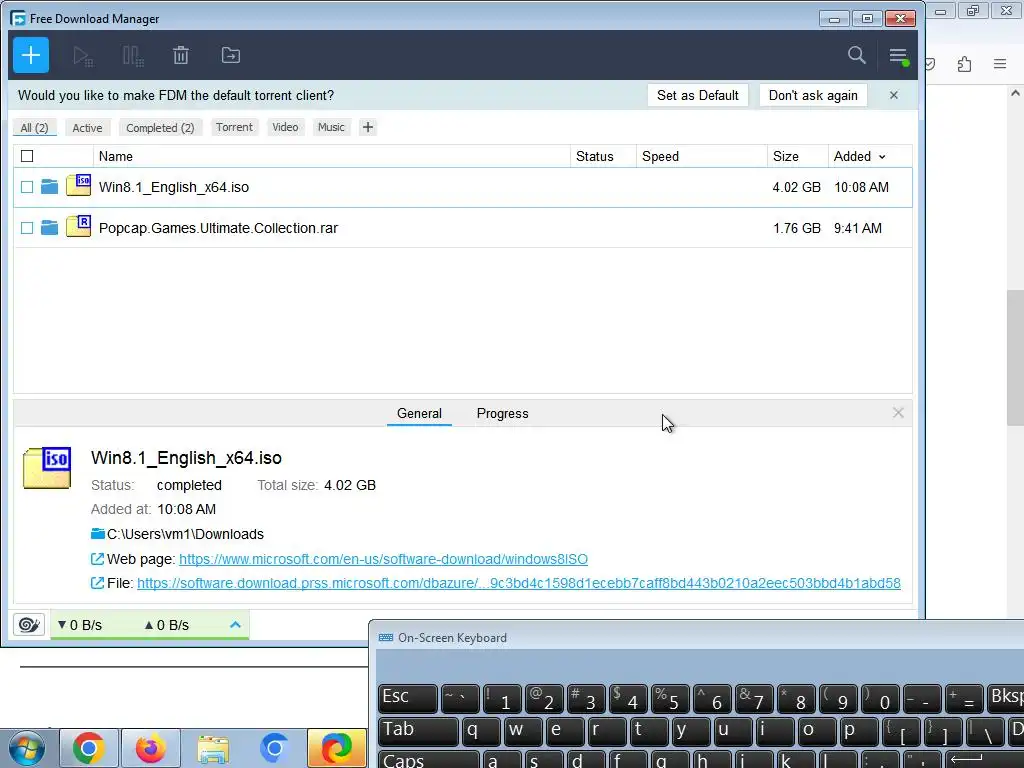The width and height of the screenshot is (1024, 768).
Task: Switch to Completed (2) filter tab
Action: coord(160,128)
